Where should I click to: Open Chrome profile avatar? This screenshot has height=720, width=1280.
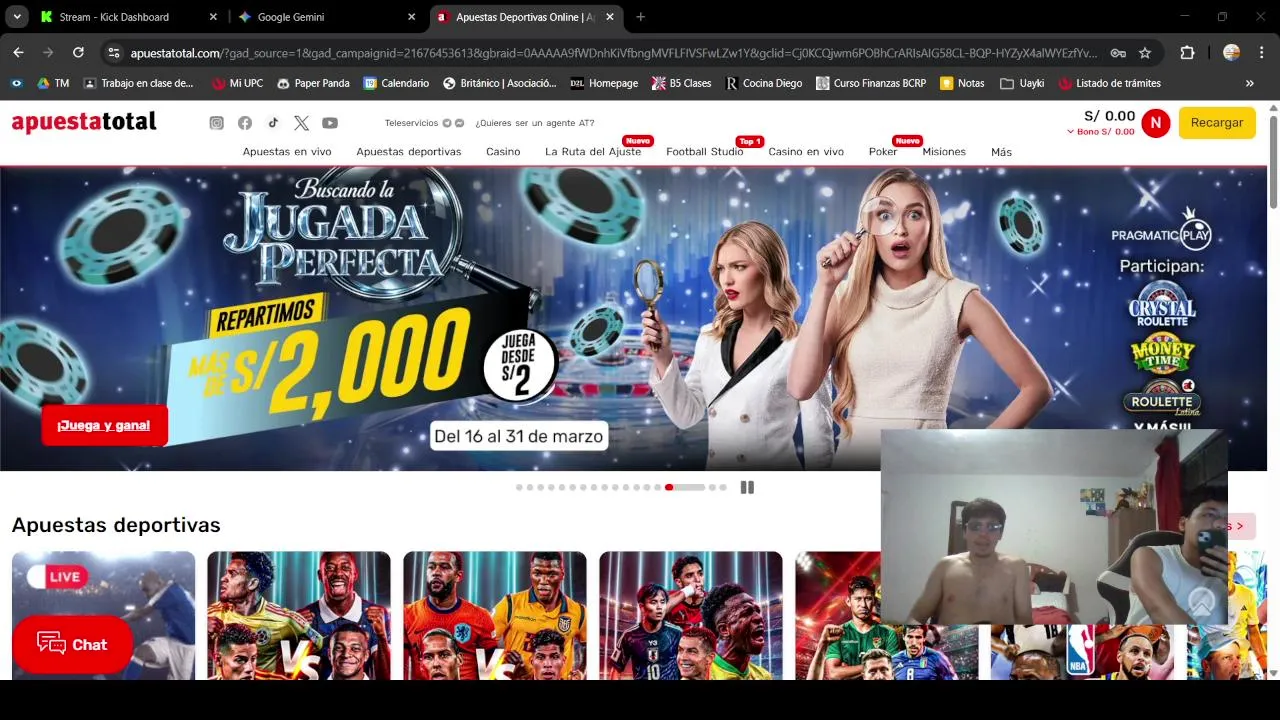1231,53
